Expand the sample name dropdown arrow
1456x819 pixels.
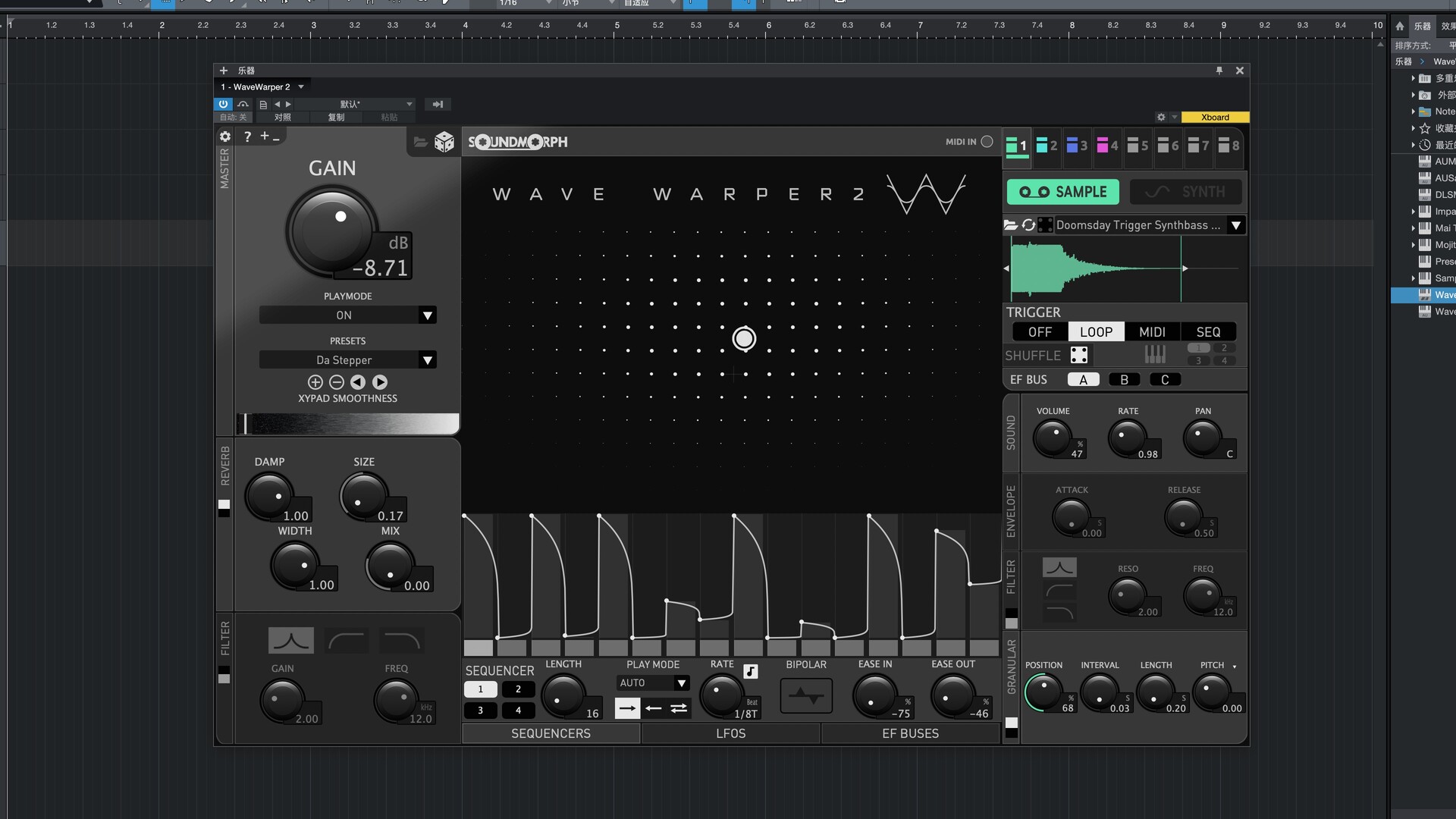1236,225
